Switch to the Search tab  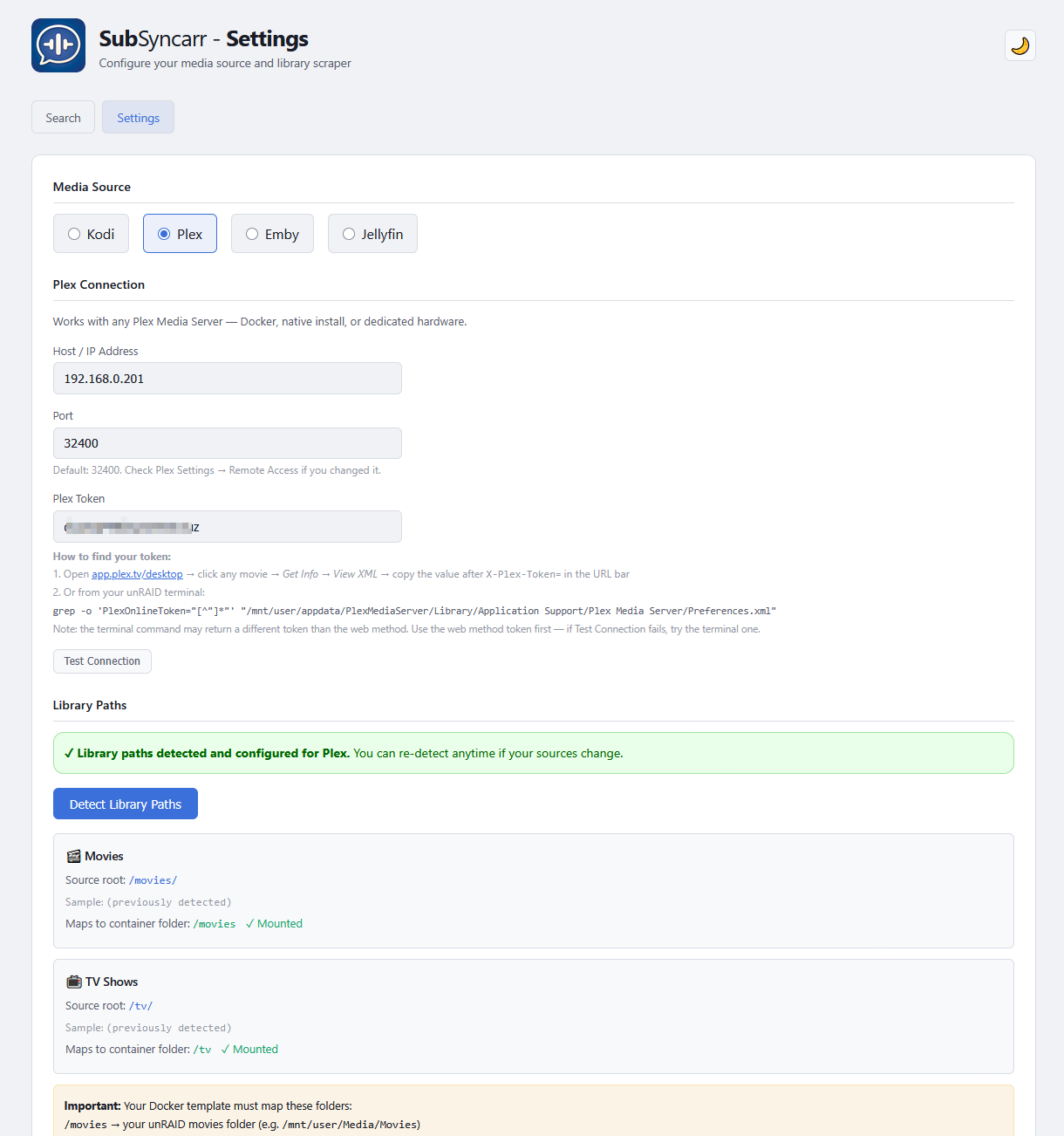pyautogui.click(x=63, y=118)
